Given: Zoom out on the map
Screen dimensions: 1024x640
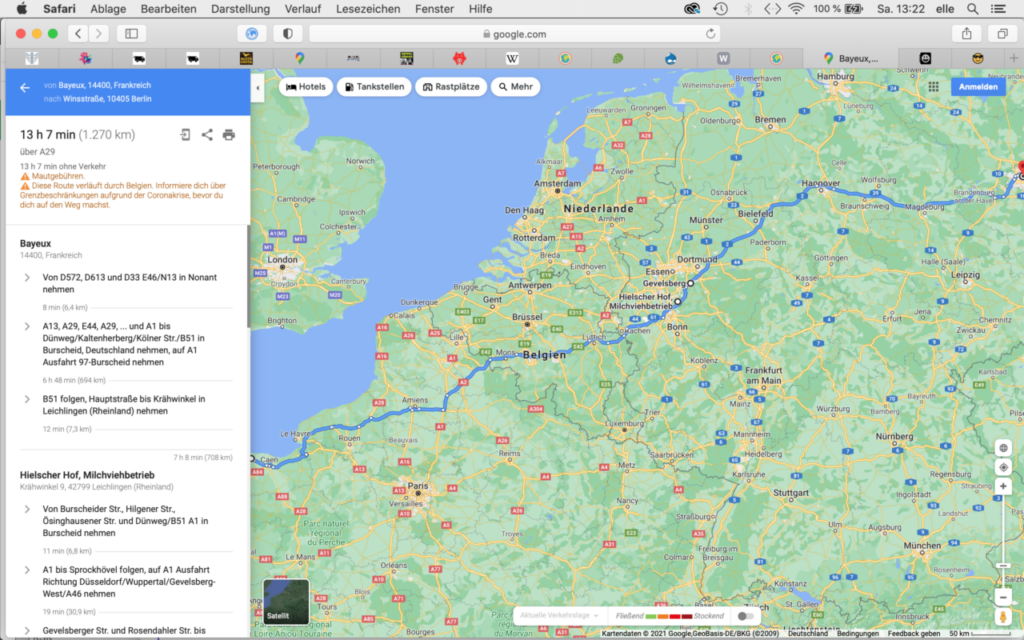Looking at the screenshot, I should point(1003,597).
